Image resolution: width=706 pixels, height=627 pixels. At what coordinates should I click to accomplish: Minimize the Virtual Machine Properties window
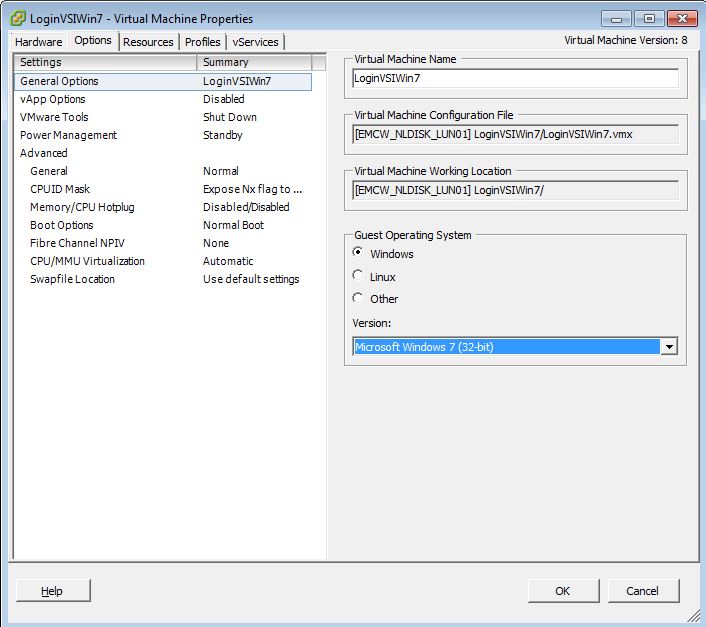616,19
